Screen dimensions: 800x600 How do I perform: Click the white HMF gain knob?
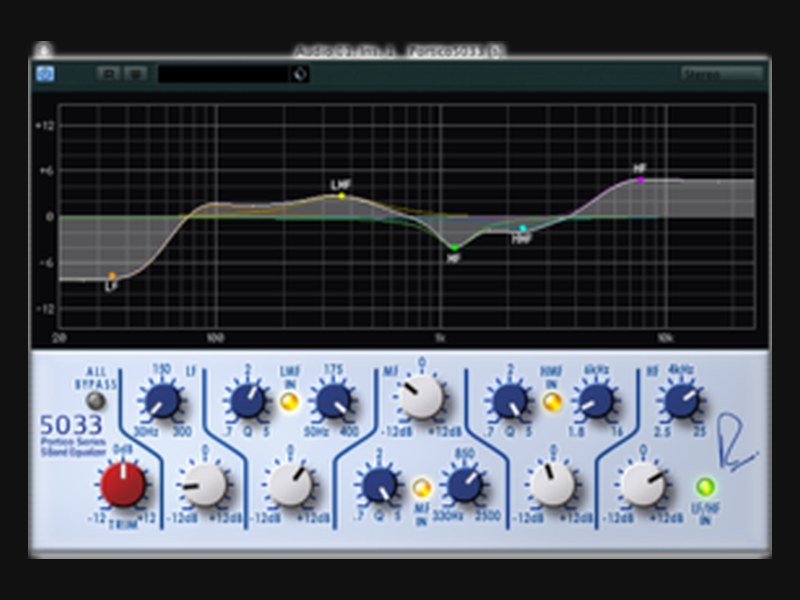(x=553, y=484)
